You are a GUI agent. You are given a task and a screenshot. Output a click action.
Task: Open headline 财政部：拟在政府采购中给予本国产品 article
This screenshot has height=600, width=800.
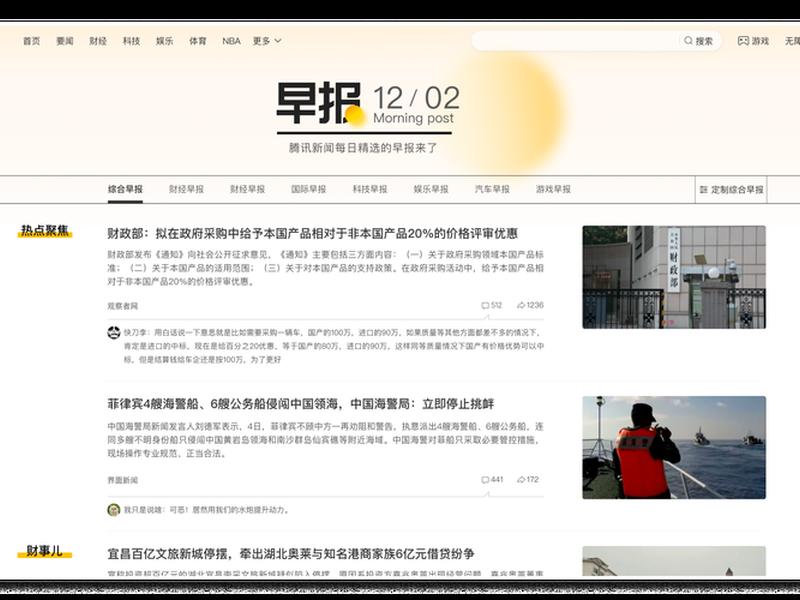[312, 234]
